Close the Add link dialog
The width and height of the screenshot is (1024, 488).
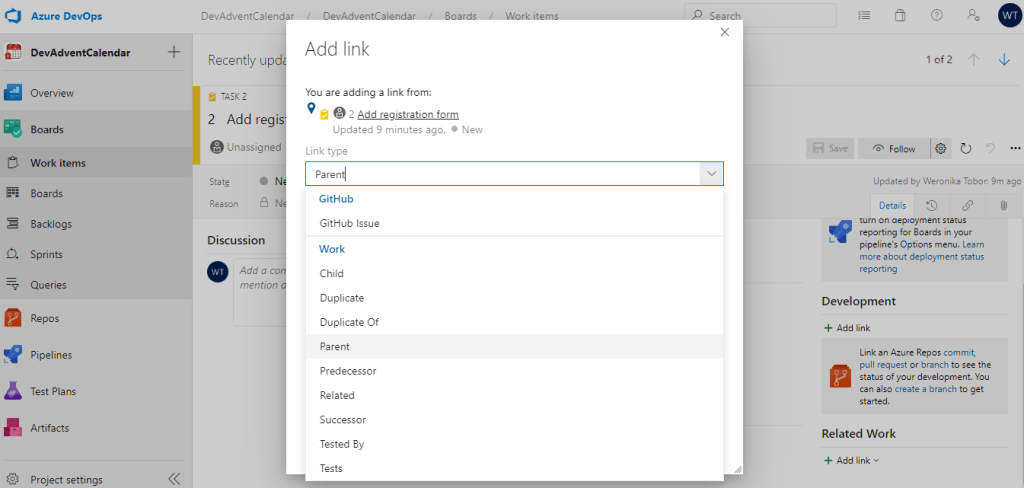pyautogui.click(x=725, y=32)
